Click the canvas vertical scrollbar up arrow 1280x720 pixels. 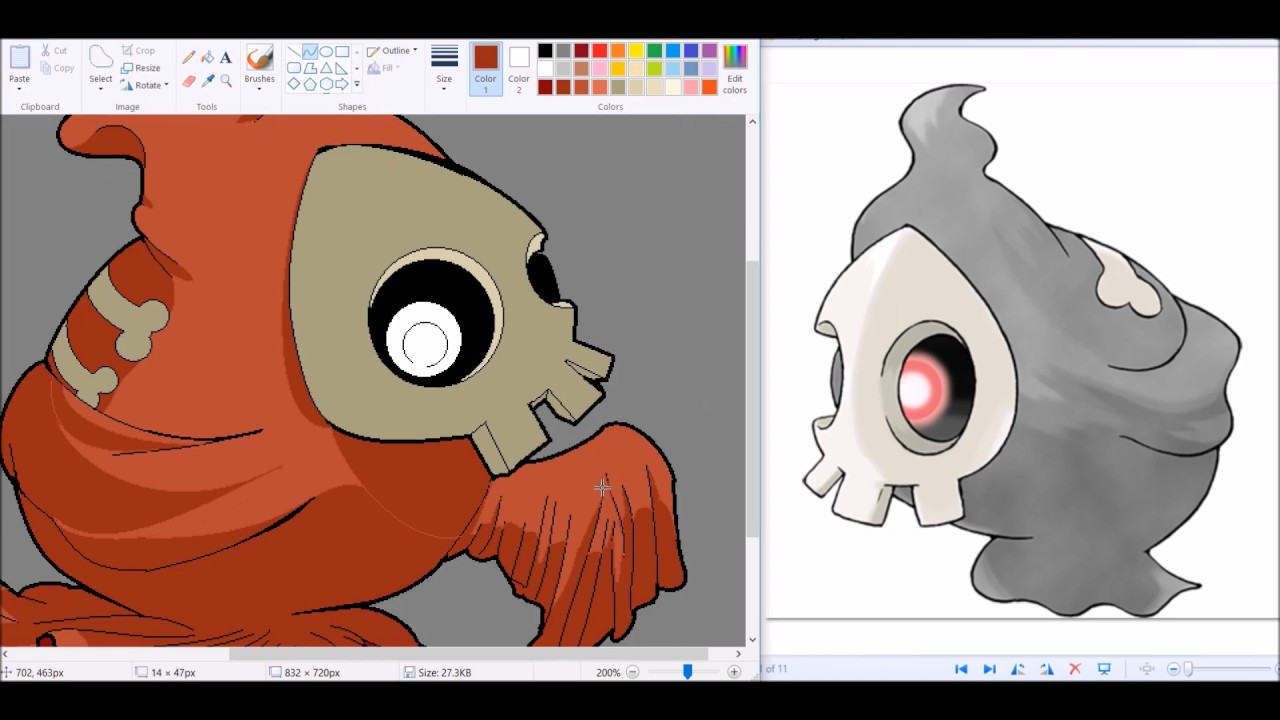tap(752, 121)
